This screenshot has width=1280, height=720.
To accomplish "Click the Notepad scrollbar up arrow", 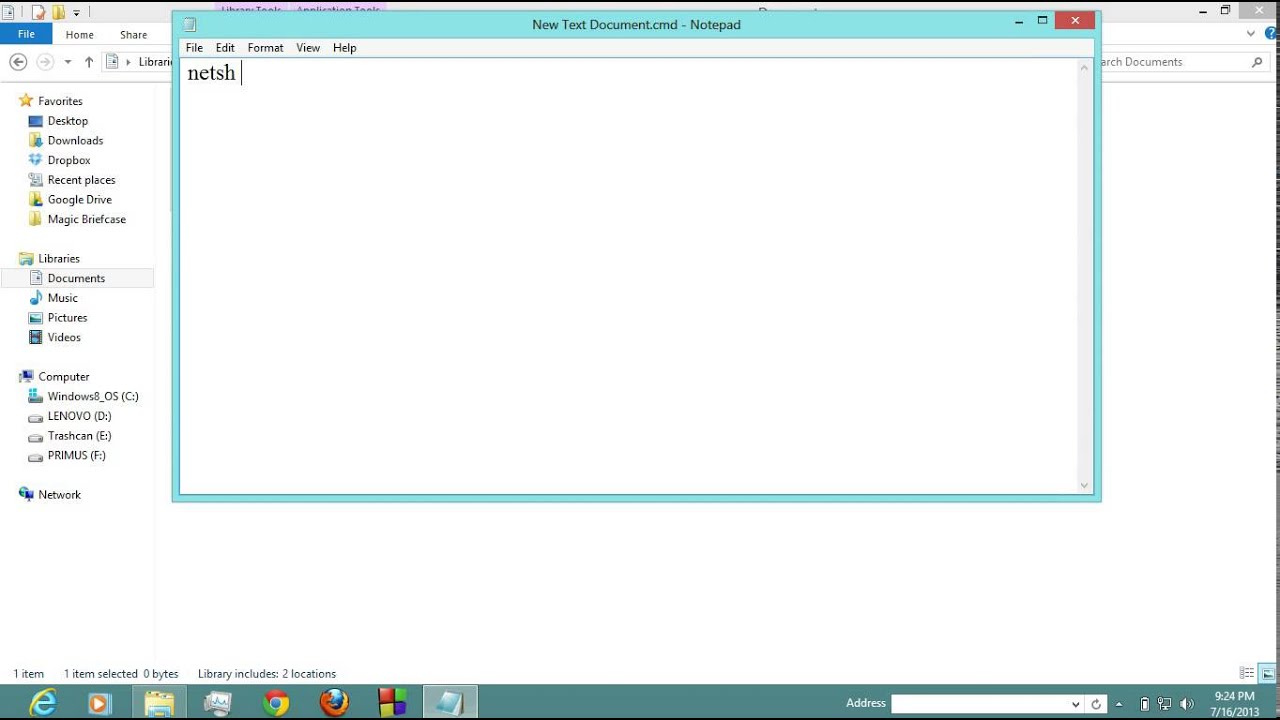I will click(x=1084, y=68).
